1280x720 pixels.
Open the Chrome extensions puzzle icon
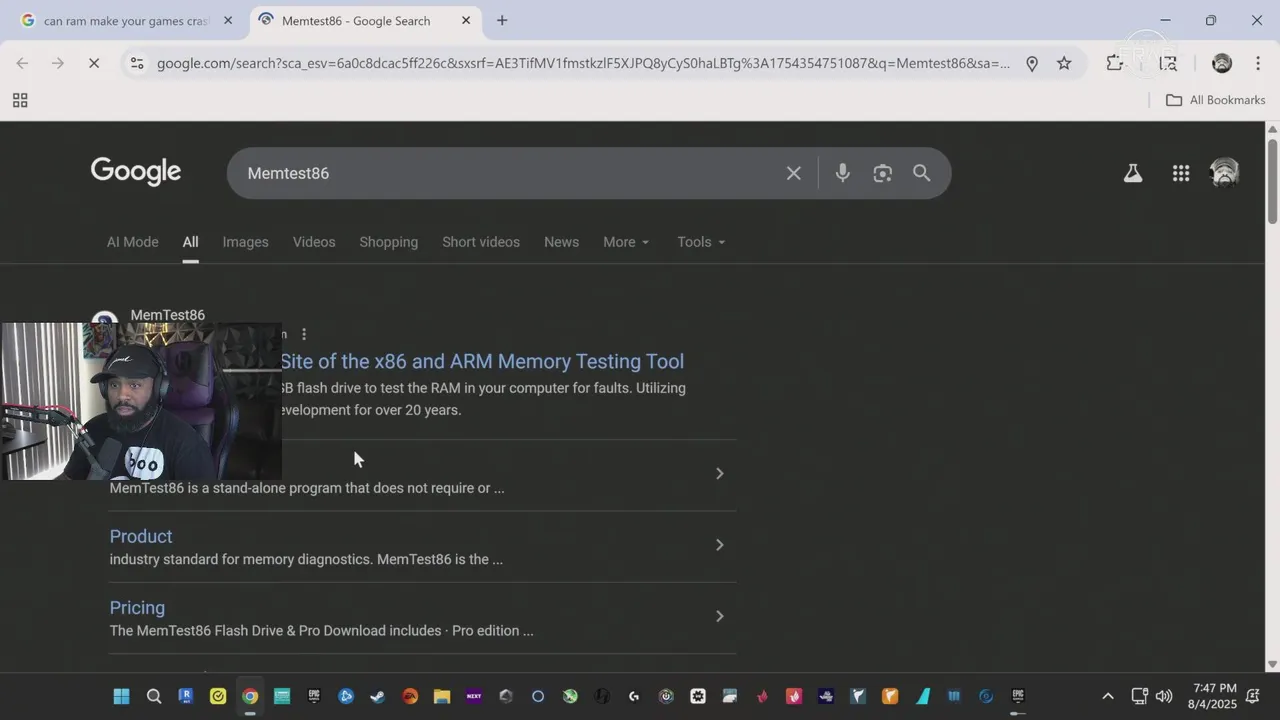tap(1115, 63)
